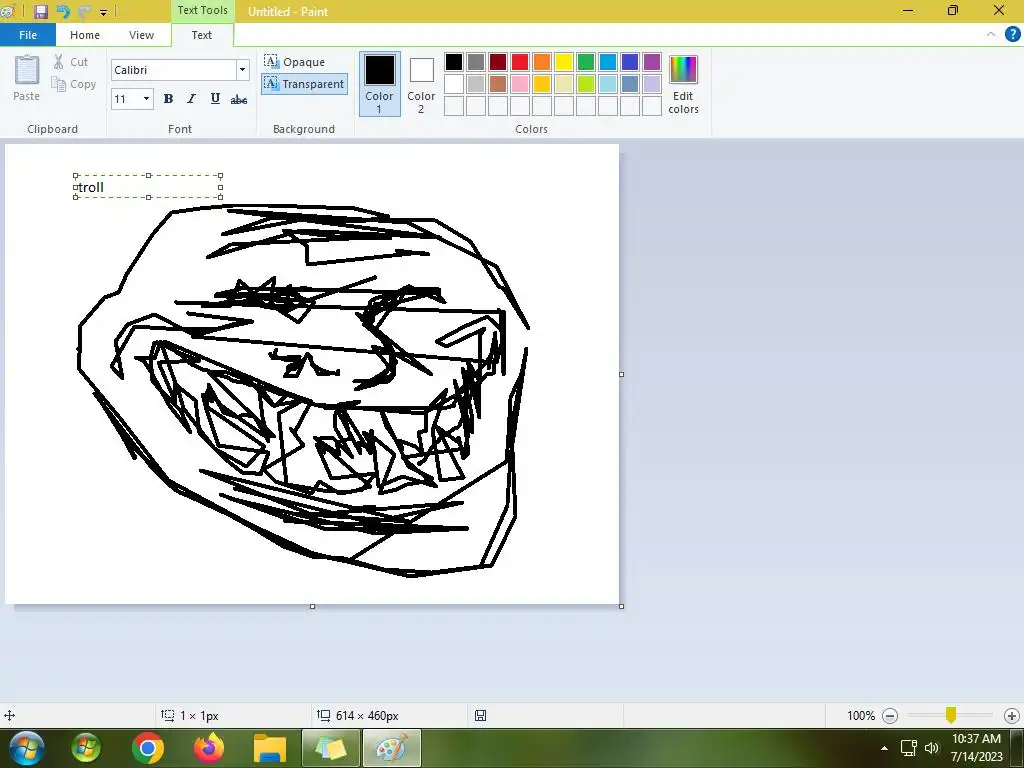Viewport: 1024px width, 768px height.
Task: Switch to the View tab
Action: (141, 35)
